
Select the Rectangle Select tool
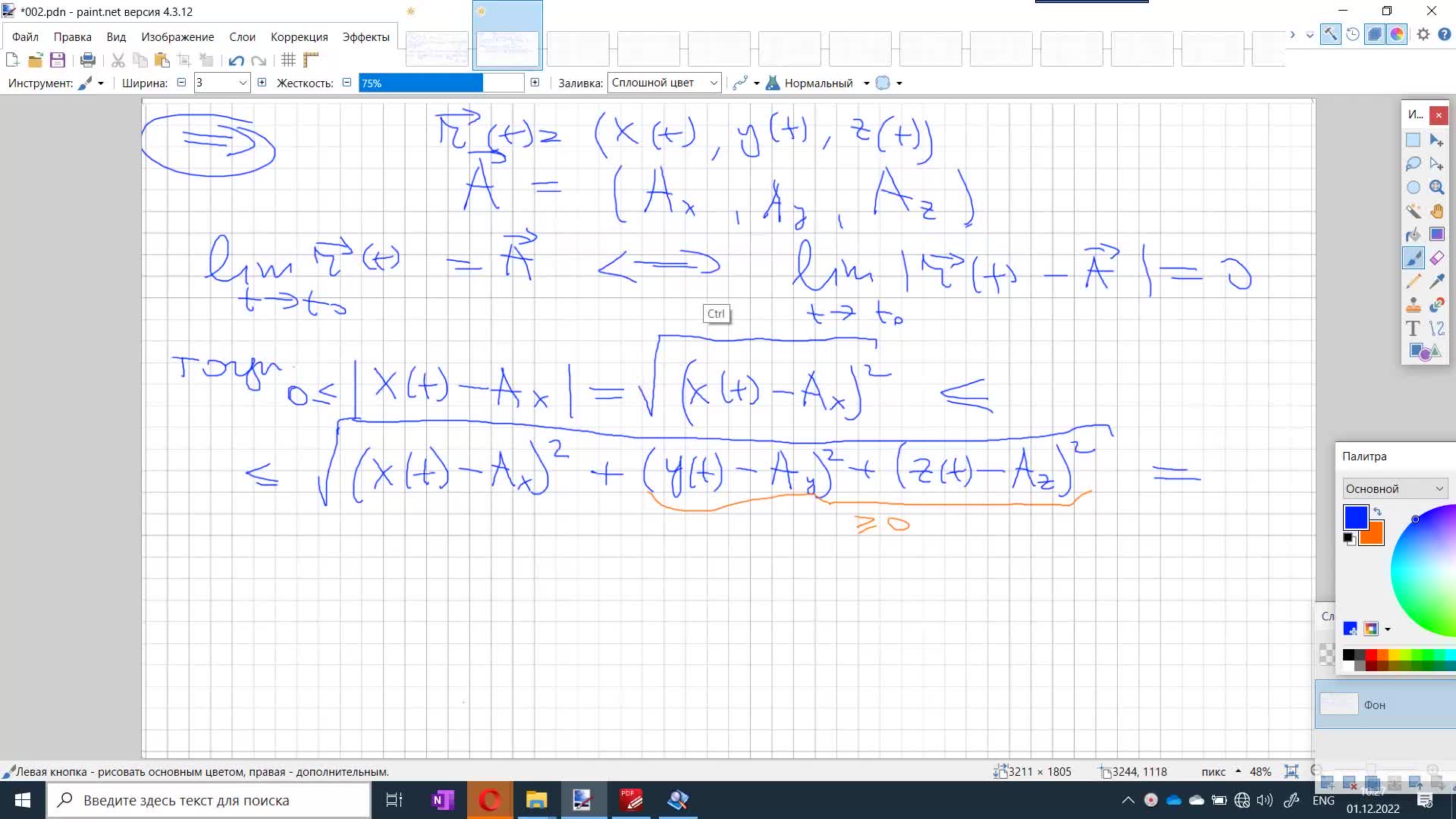[x=1413, y=140]
